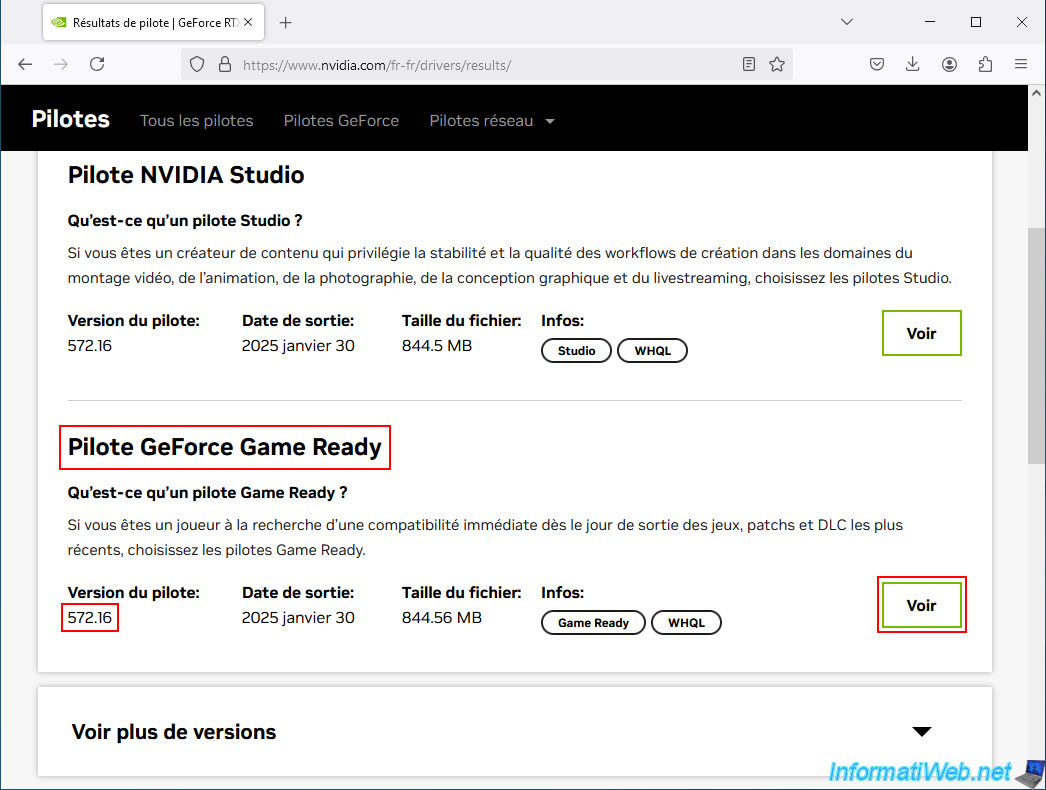The image size is (1046, 790).
Task: Click the Game Ready info badge
Action: 593,623
